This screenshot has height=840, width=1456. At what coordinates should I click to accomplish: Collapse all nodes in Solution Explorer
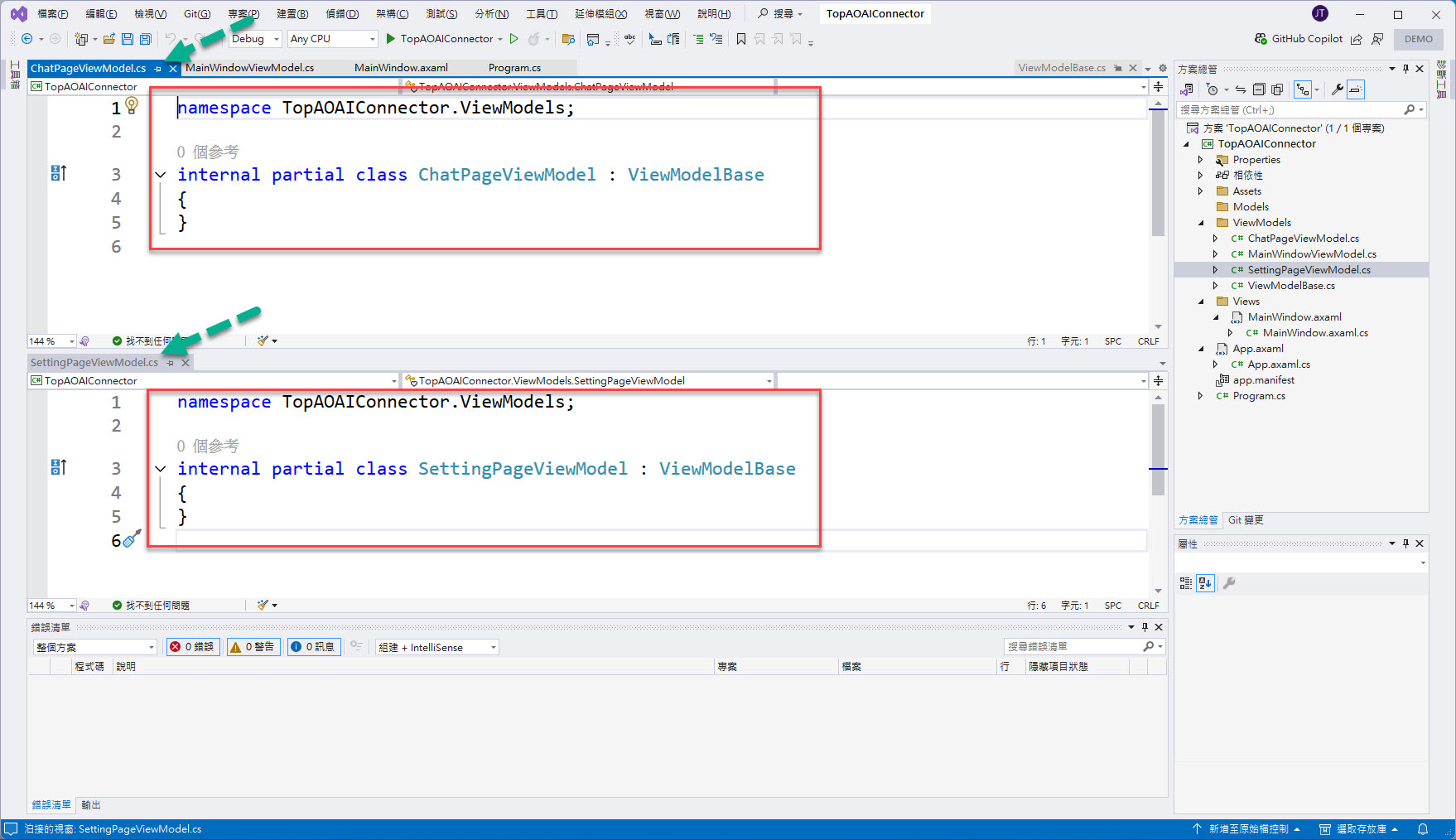[1259, 89]
